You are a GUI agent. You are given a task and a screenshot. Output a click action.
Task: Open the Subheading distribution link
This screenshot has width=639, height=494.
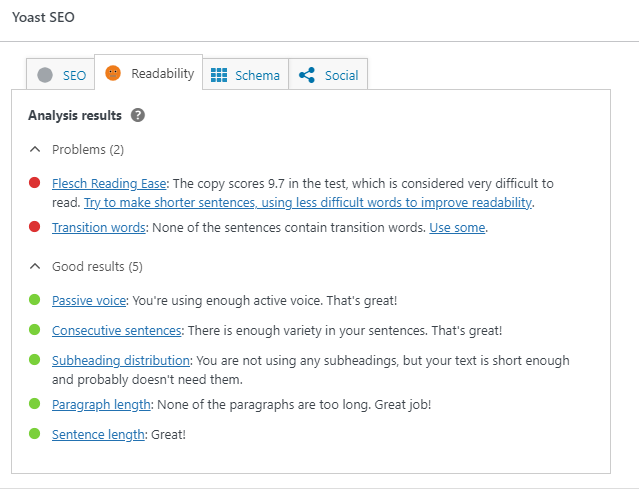coord(121,360)
